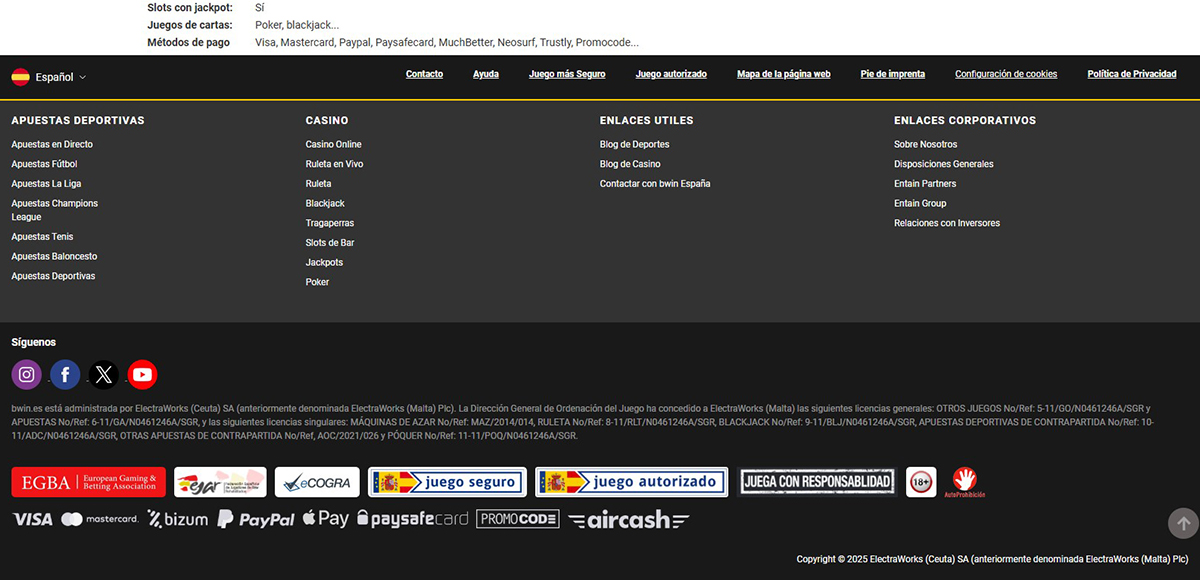Click the juego autorizado badge
This screenshot has width=1200, height=580.
pos(632,482)
